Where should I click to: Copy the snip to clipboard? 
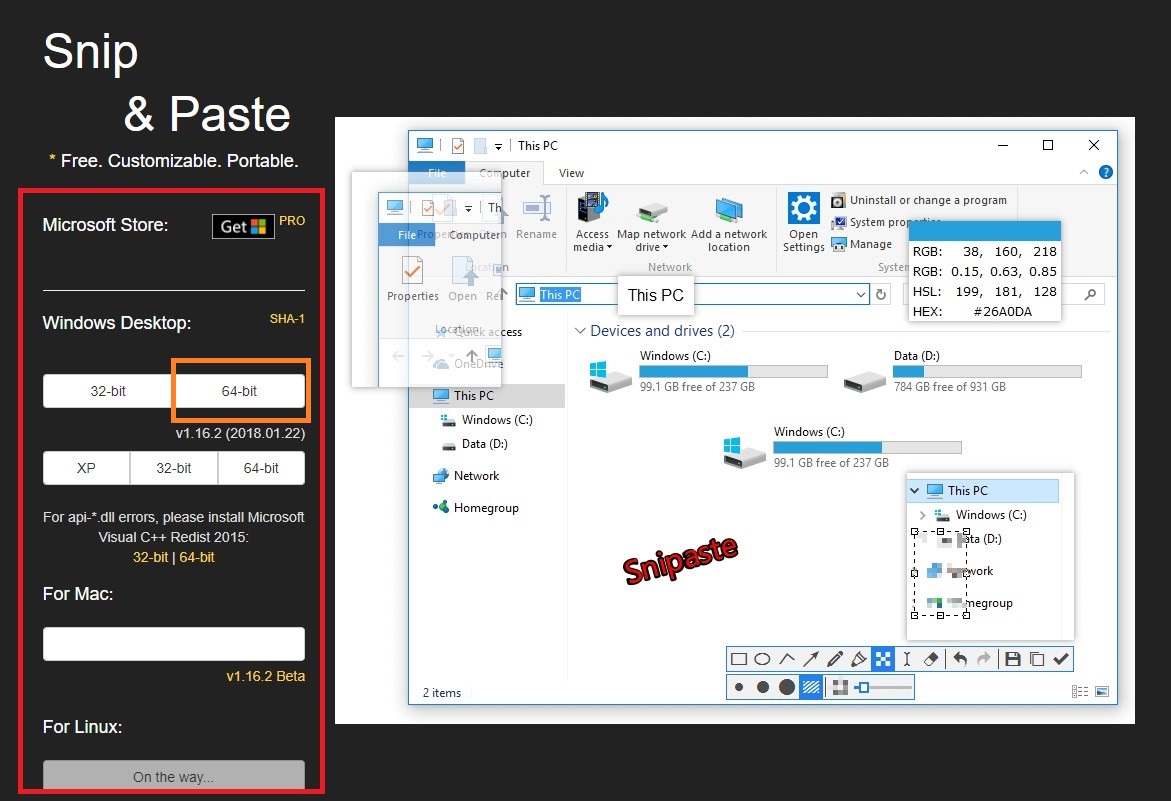pos(1037,659)
